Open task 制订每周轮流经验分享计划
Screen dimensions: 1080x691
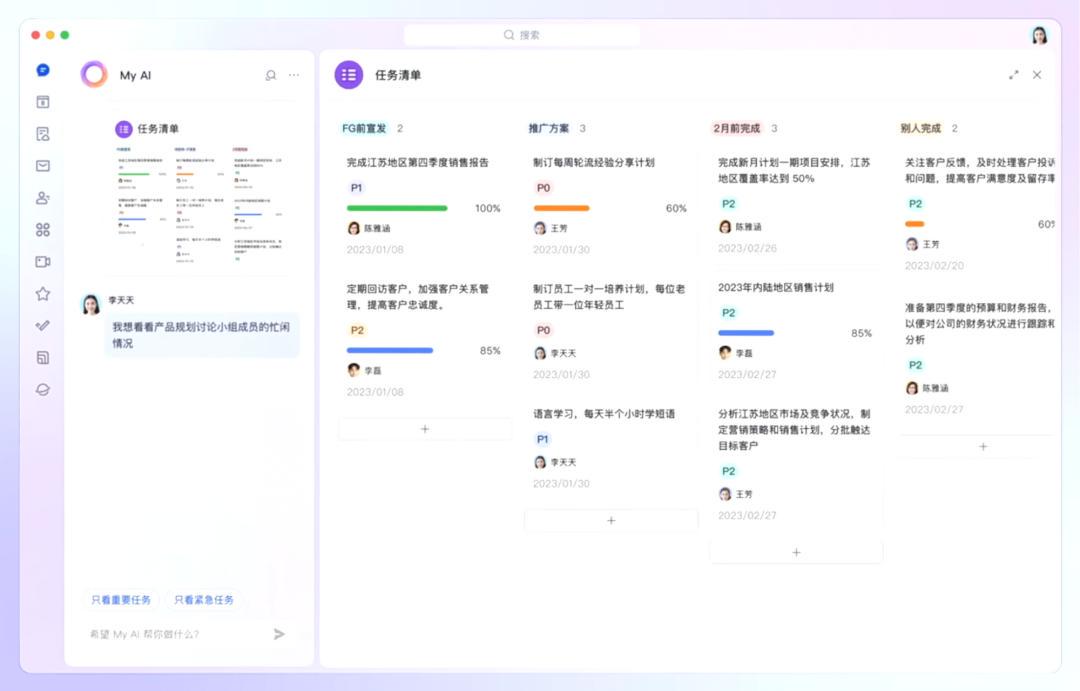coord(594,163)
